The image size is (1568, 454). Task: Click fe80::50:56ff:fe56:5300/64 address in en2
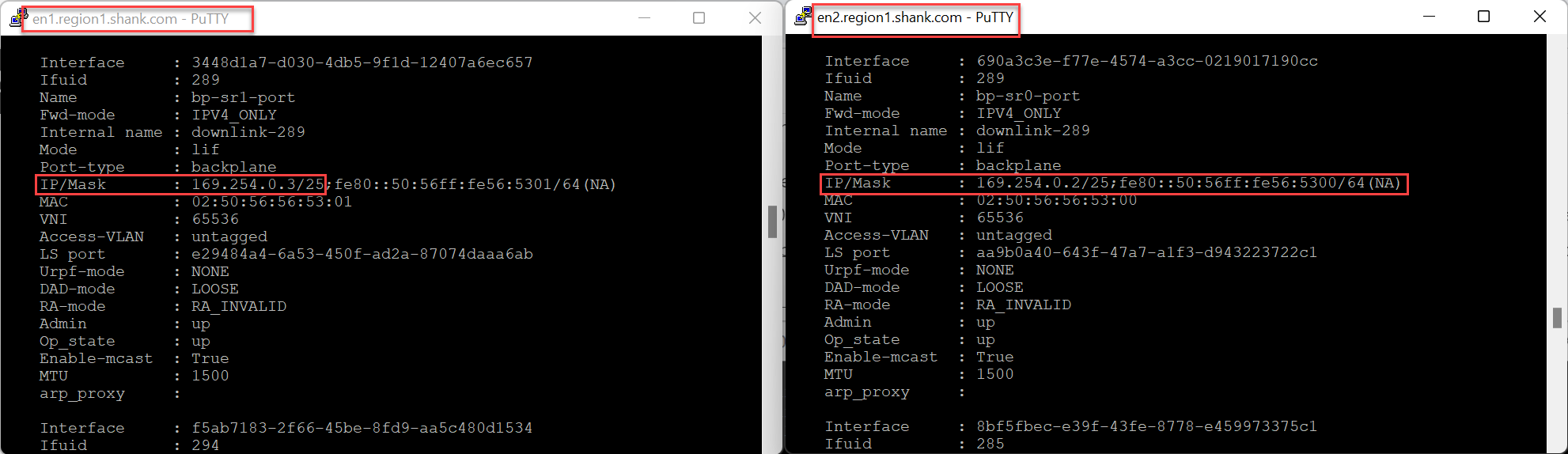pos(1242,183)
